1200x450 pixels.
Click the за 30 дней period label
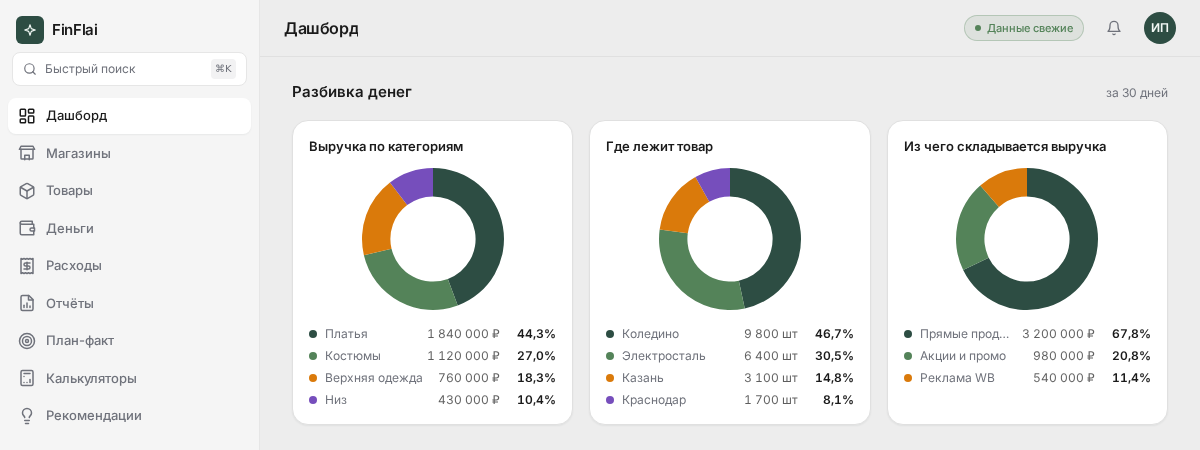coord(1137,93)
